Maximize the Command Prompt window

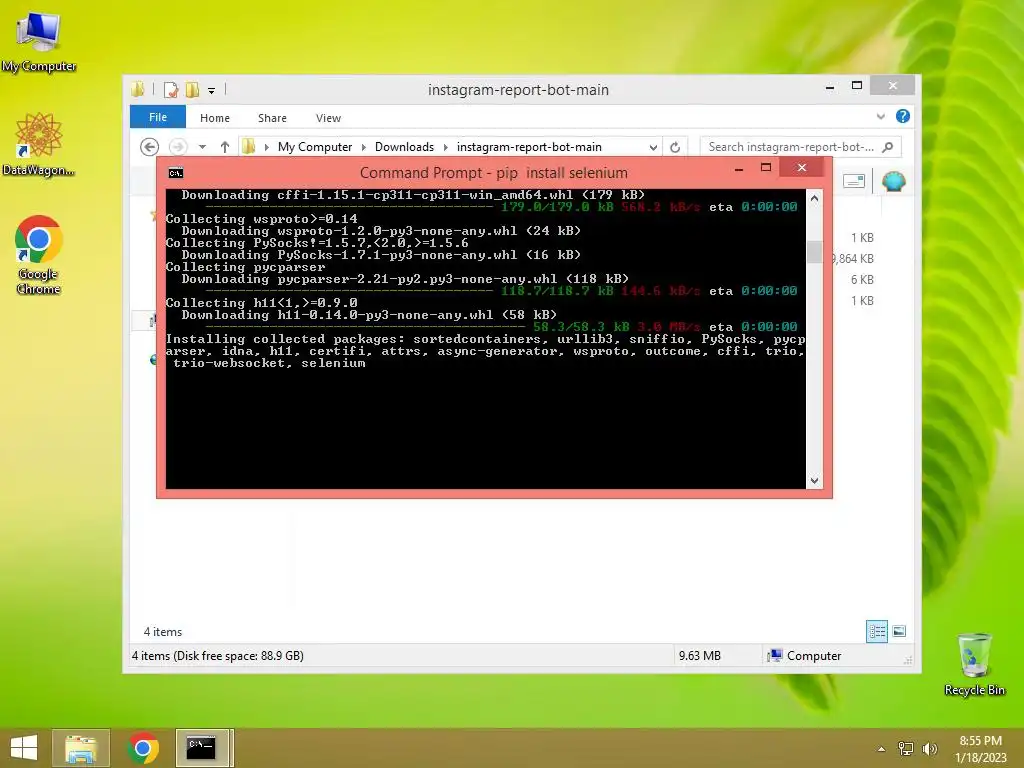(766, 168)
